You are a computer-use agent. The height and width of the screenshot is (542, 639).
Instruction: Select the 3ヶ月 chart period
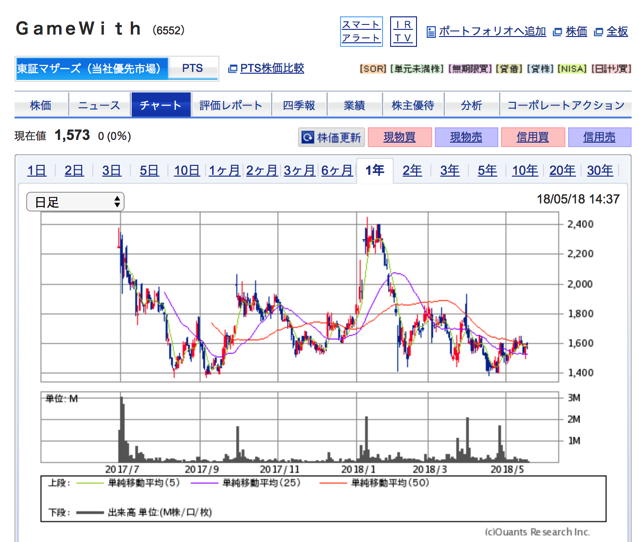tap(299, 170)
